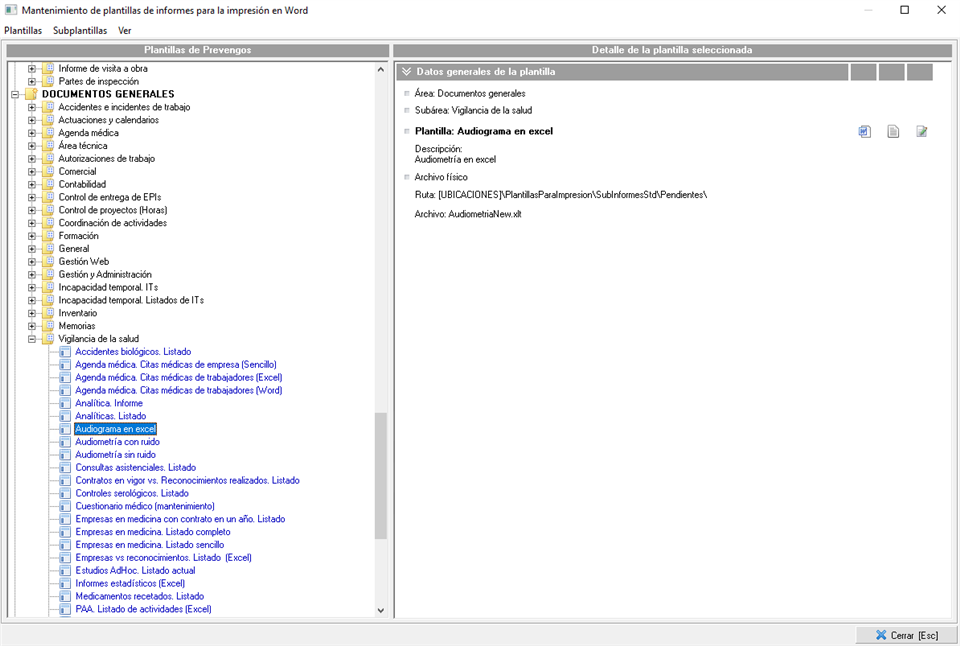
Task: Click the template icon beside Analítica. Informe
Action: click(65, 403)
